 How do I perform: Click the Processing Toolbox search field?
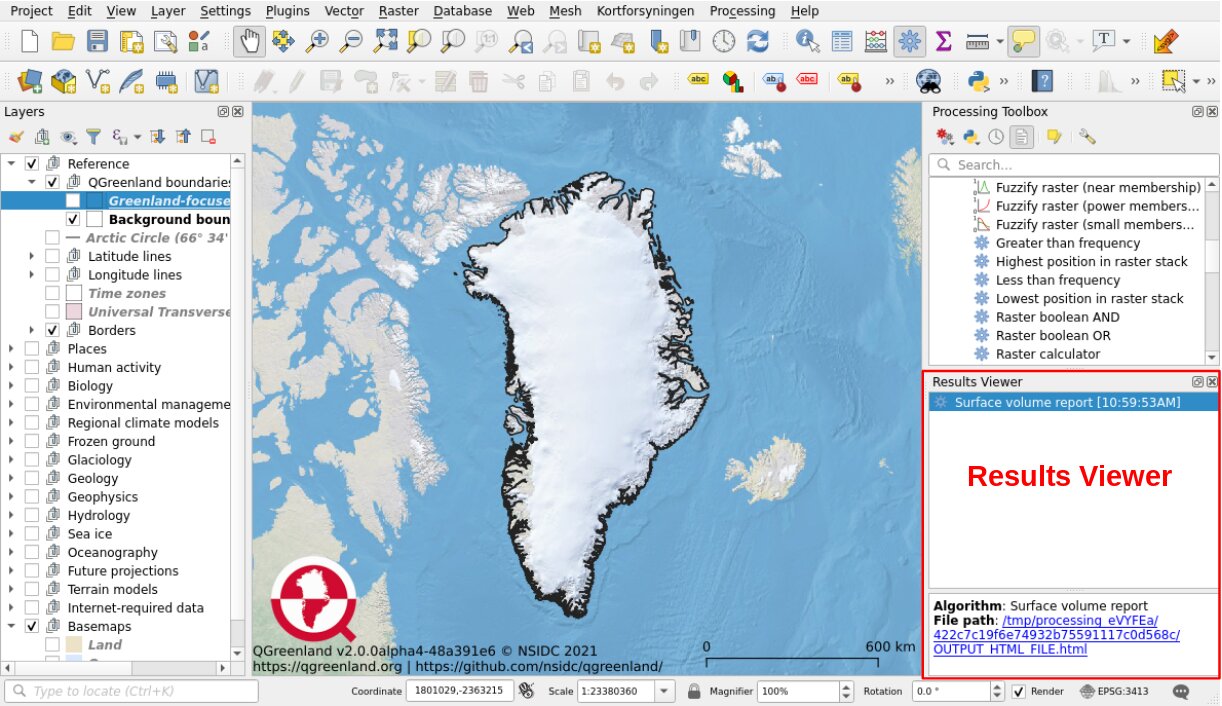tap(1074, 165)
